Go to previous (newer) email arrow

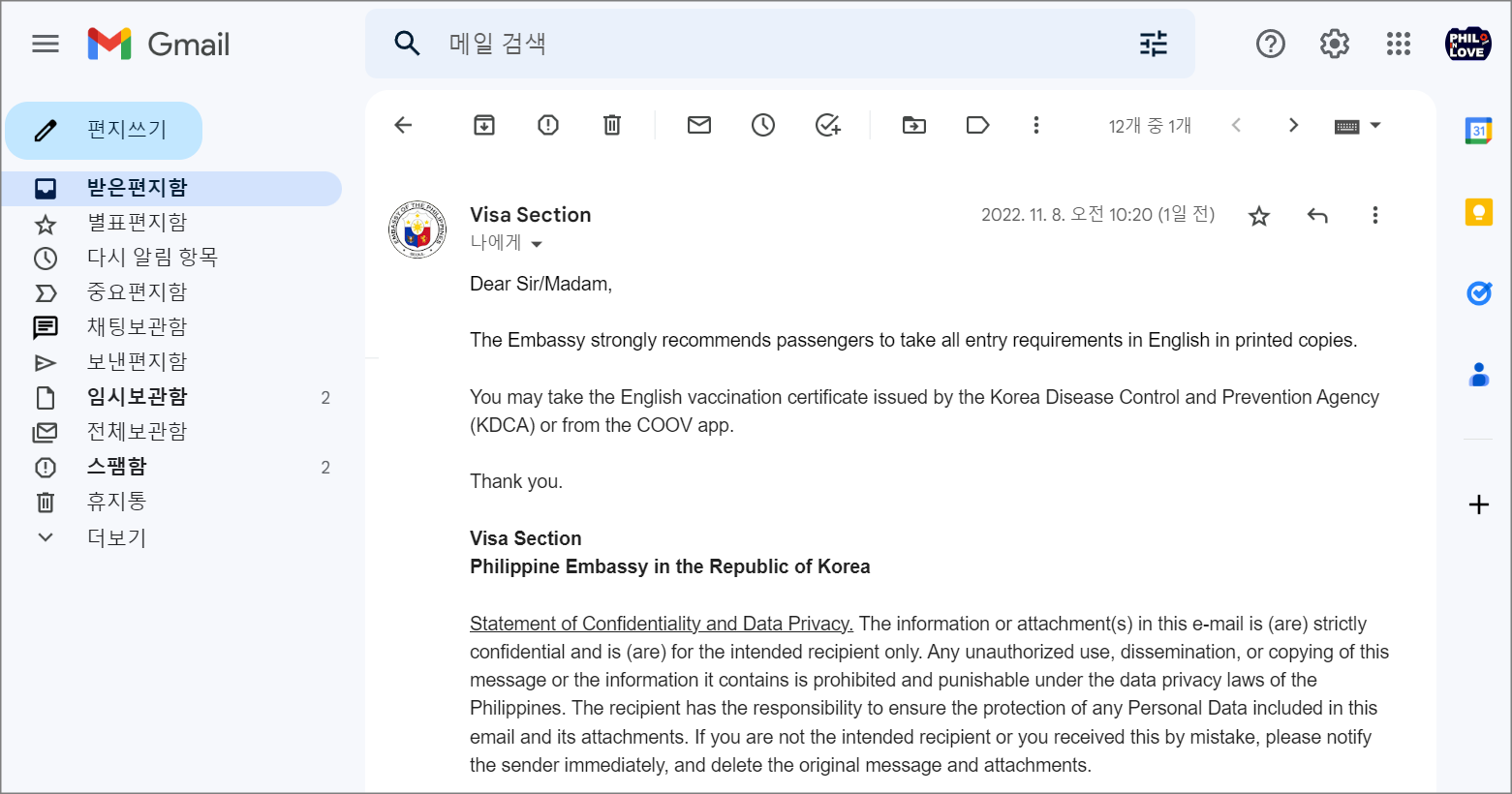tap(1236, 125)
